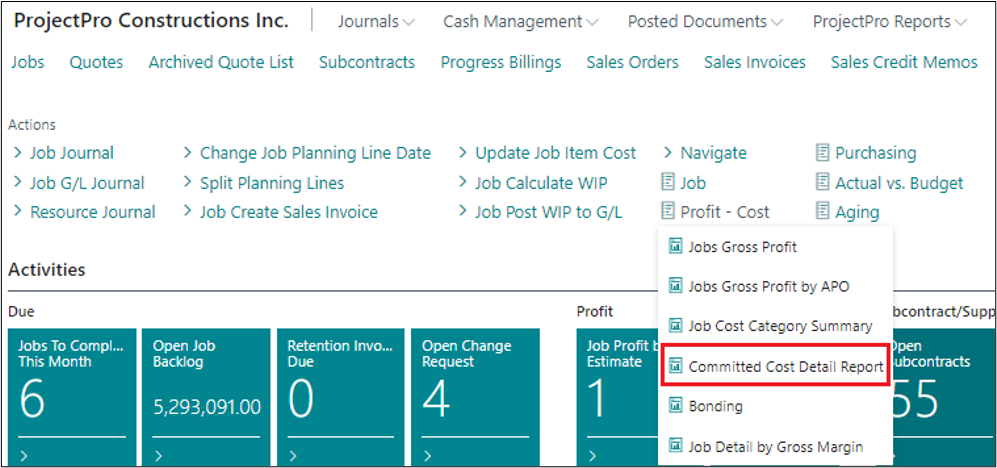Open the Progress Billings page
This screenshot has height=468, width=997.
pos(501,62)
